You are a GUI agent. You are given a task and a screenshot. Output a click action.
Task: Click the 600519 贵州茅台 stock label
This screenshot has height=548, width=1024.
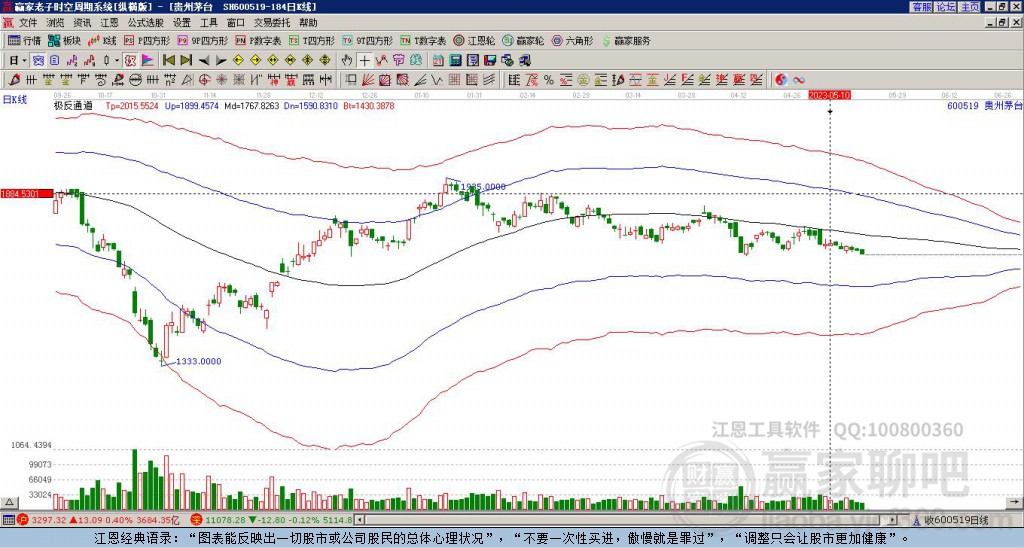tap(984, 105)
